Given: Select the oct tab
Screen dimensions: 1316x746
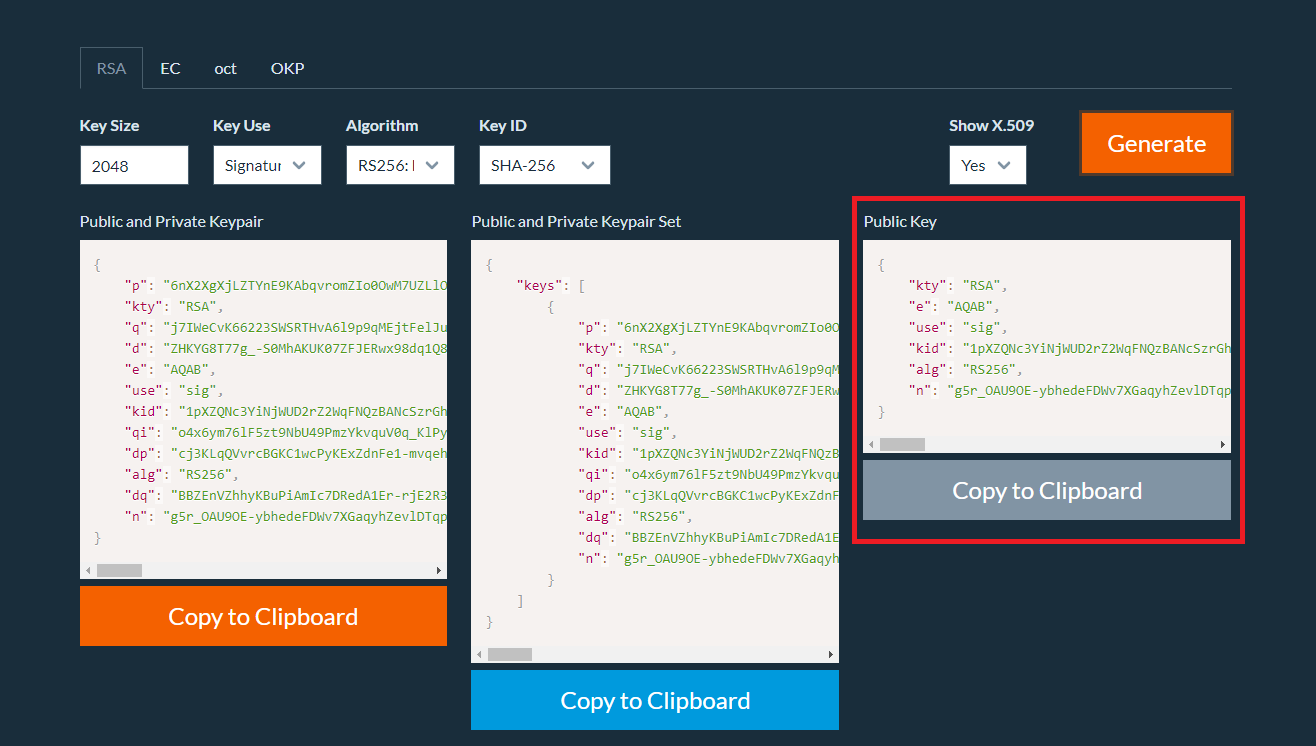Looking at the screenshot, I should 225,68.
